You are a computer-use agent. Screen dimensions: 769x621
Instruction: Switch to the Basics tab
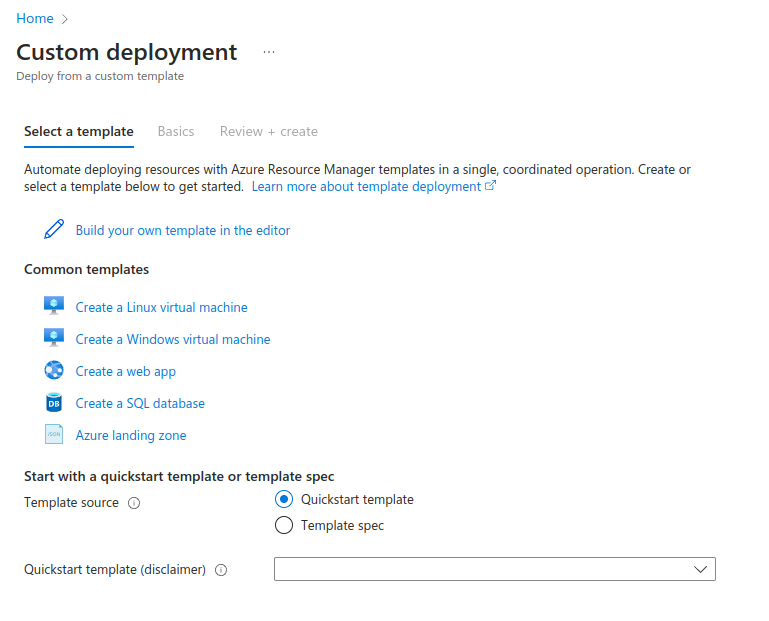tap(176, 131)
